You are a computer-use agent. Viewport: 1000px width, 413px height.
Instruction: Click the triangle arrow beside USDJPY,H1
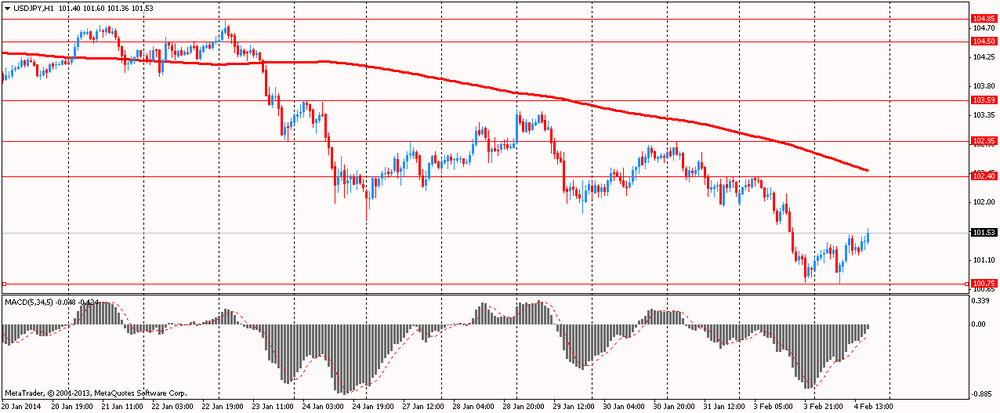[x=6, y=8]
